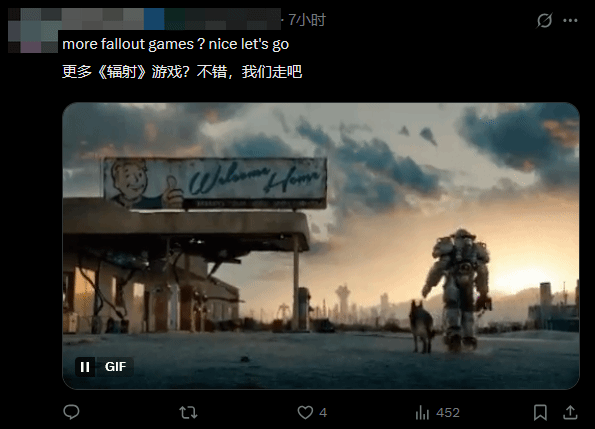The width and height of the screenshot is (595, 429).
Task: Click the dog walking in the GIF
Action: pyautogui.click(x=422, y=326)
